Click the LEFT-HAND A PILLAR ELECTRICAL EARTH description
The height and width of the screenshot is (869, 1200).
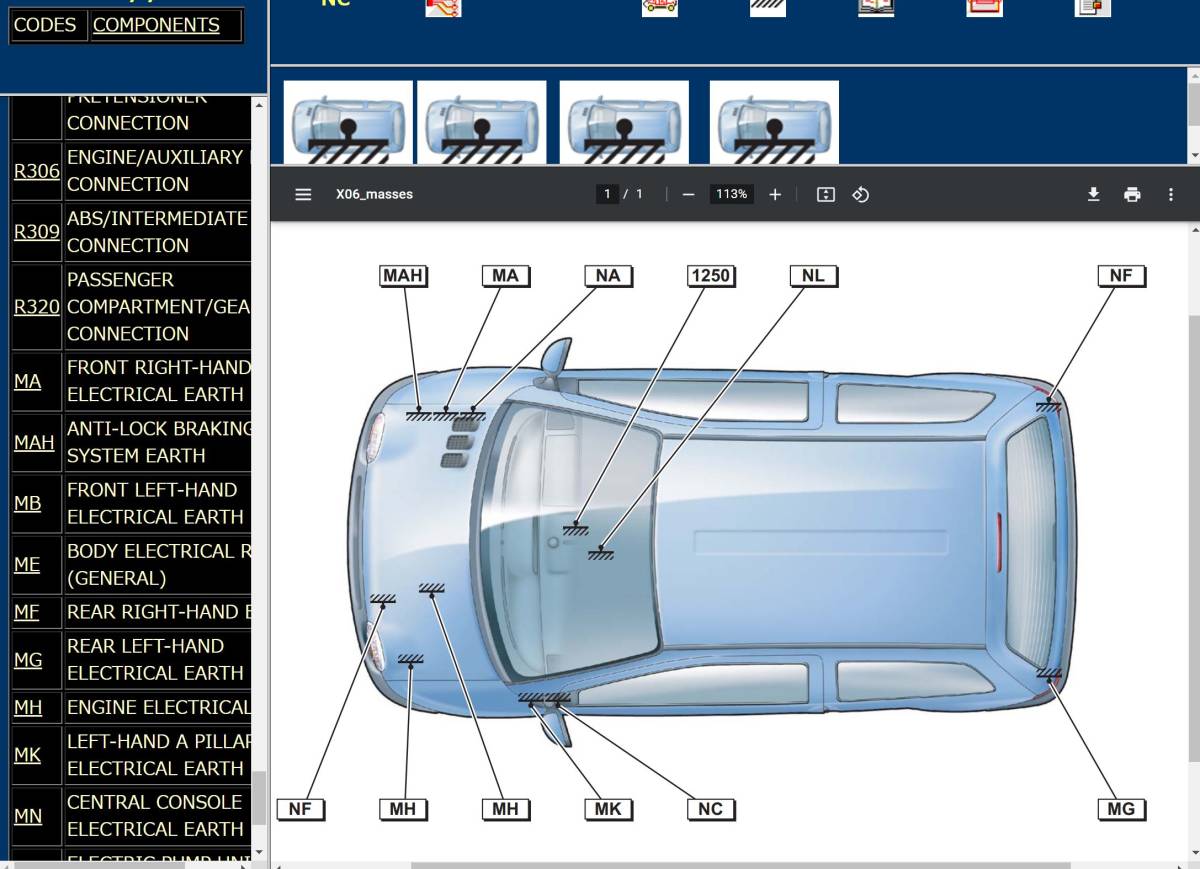click(156, 755)
